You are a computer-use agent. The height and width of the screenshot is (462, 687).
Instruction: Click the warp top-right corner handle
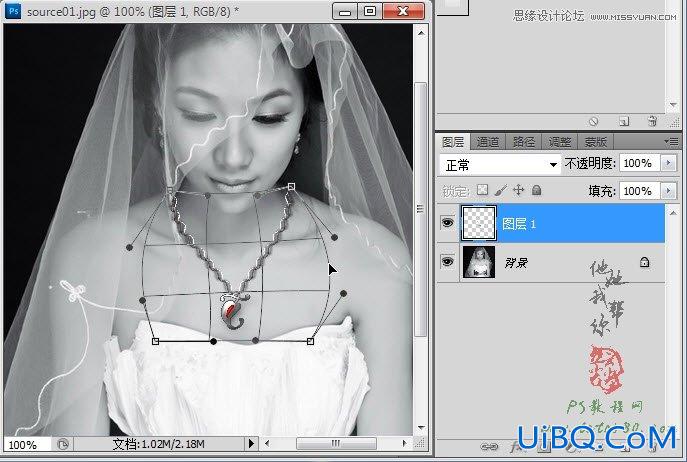pos(291,187)
